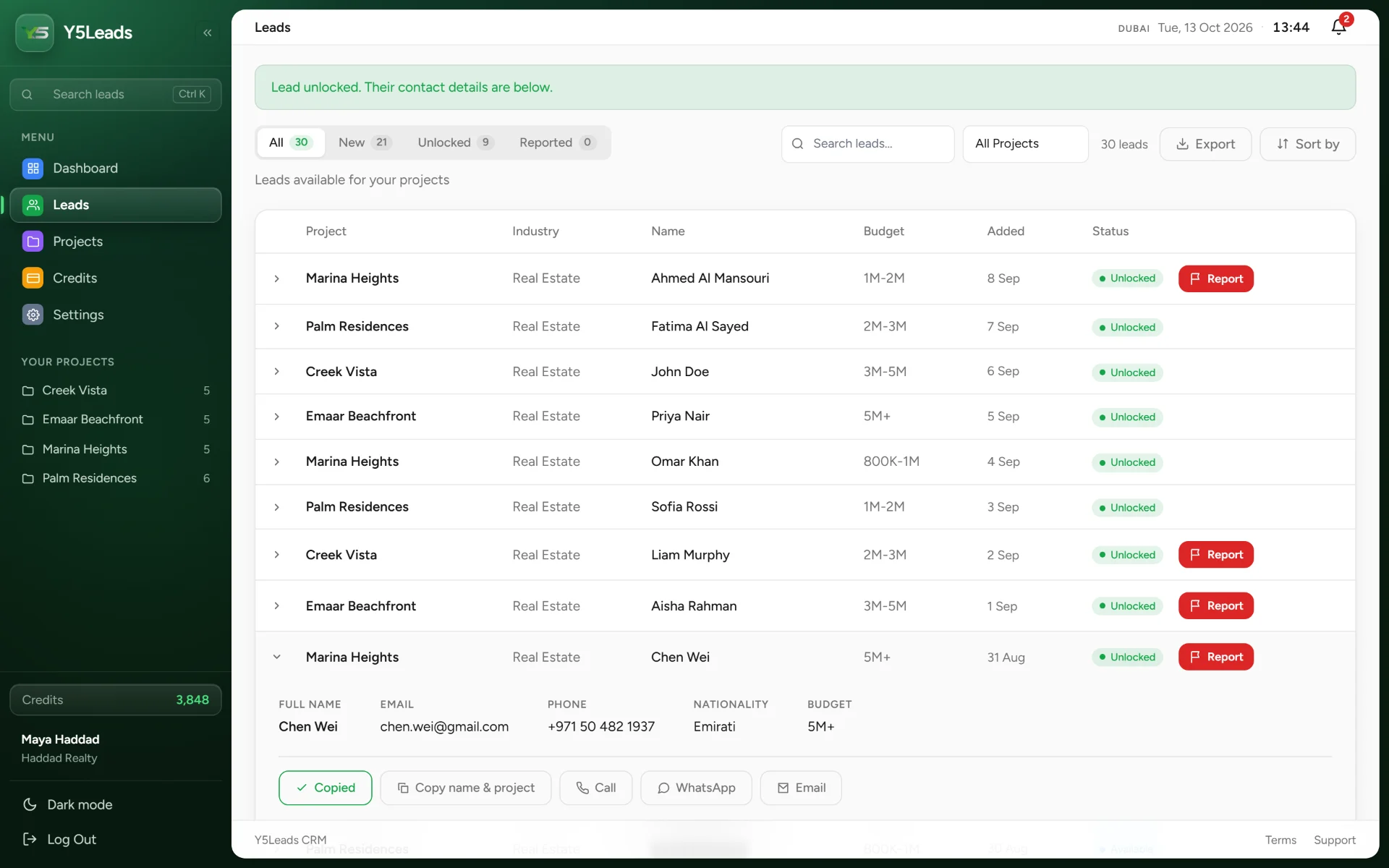This screenshot has width=1389, height=868.
Task: Collapse the Chen Wei row
Action: click(276, 657)
